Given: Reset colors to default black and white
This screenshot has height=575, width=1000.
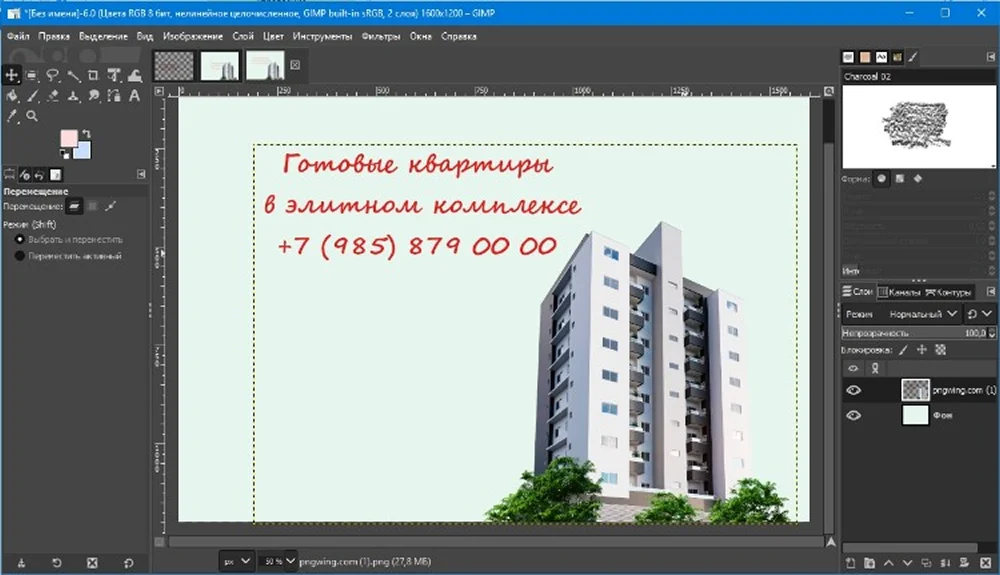Looking at the screenshot, I should tap(64, 154).
